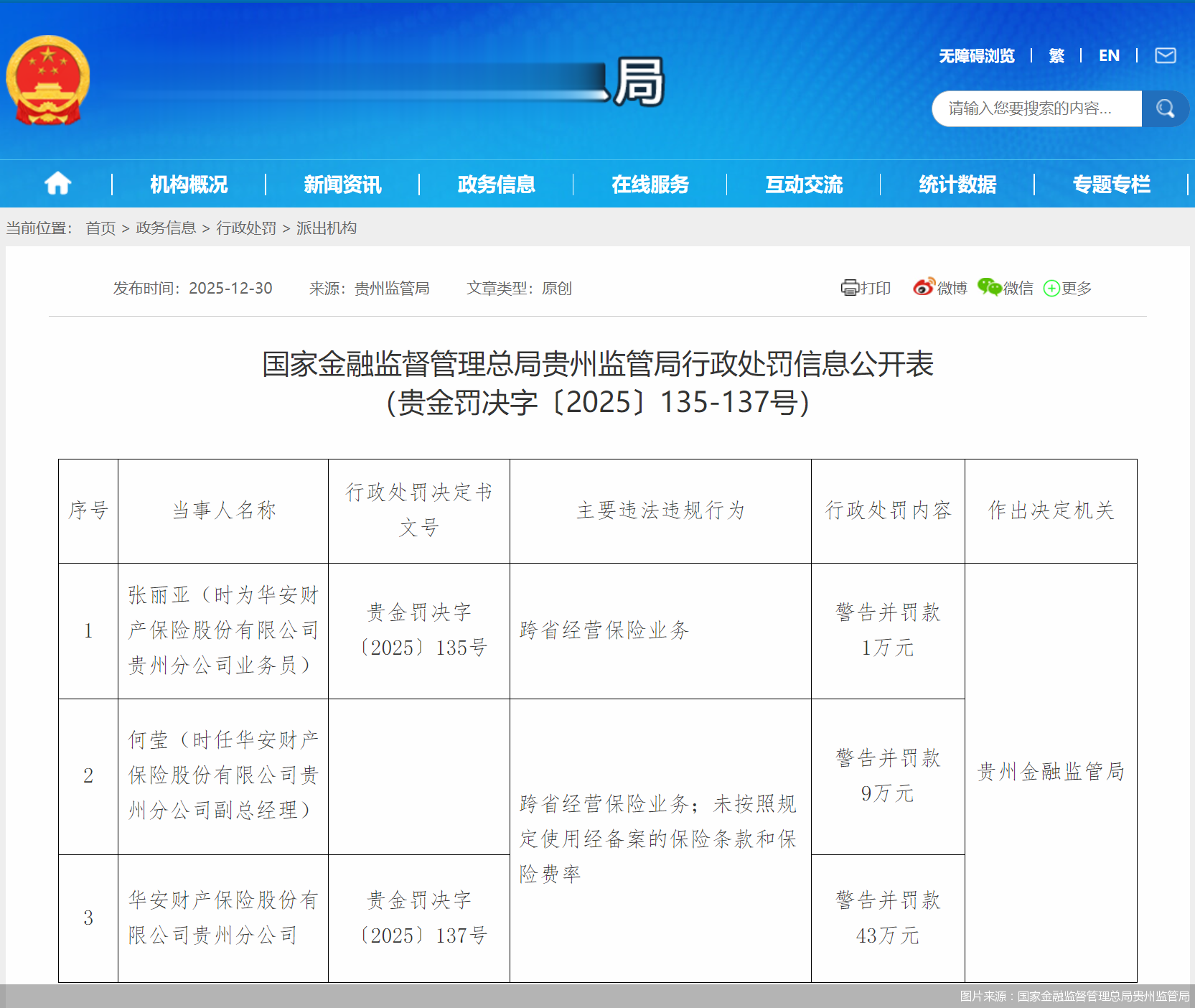Click the authority cell 贵州金融监管局
Screen dimensions: 1195x1008
pyautogui.click(x=1051, y=772)
